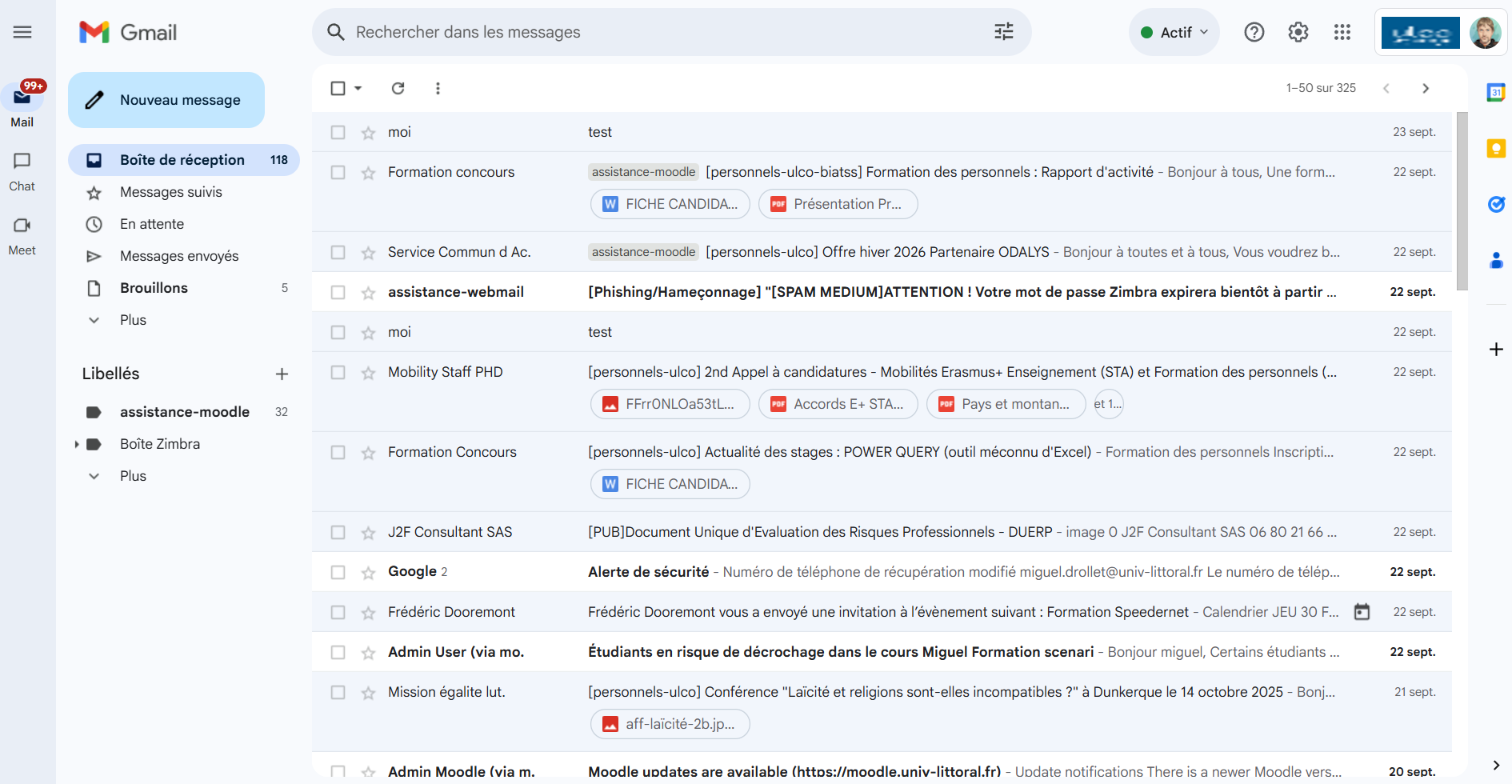Compose with Nouveau message button

click(166, 100)
